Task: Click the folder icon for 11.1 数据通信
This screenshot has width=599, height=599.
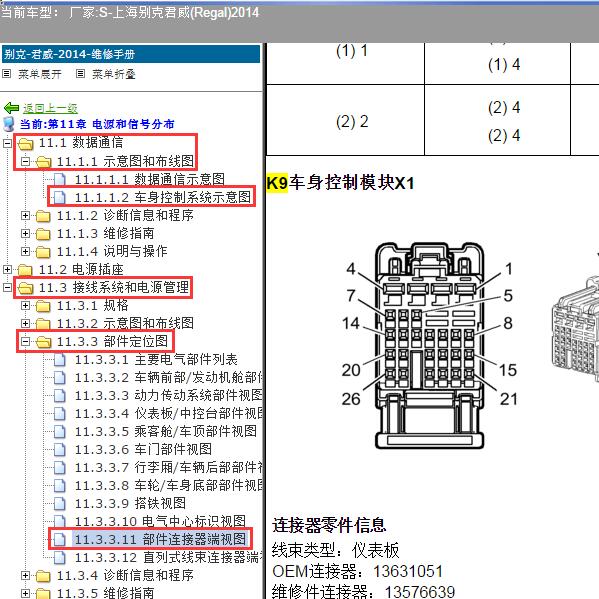Action: [x=26, y=144]
